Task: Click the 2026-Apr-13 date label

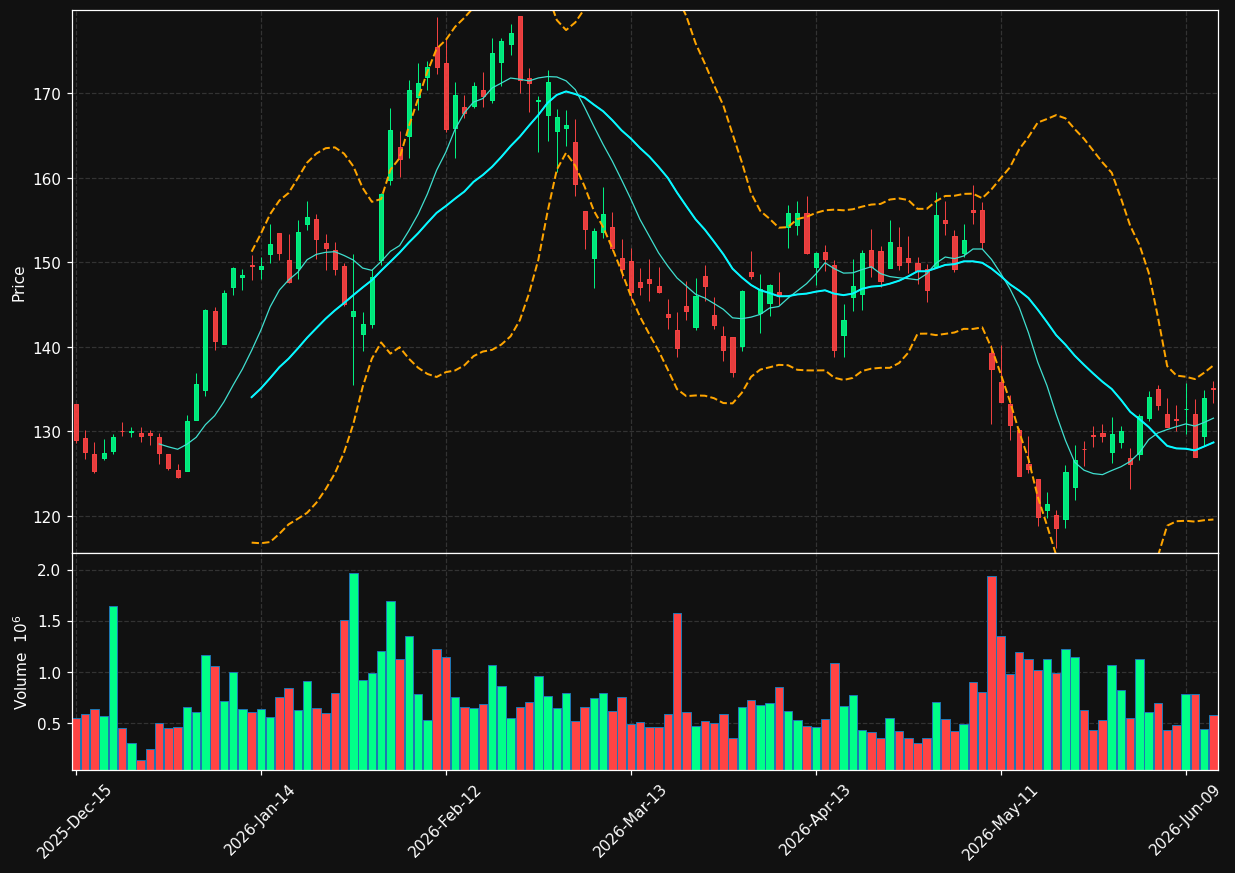Action: coord(815,821)
